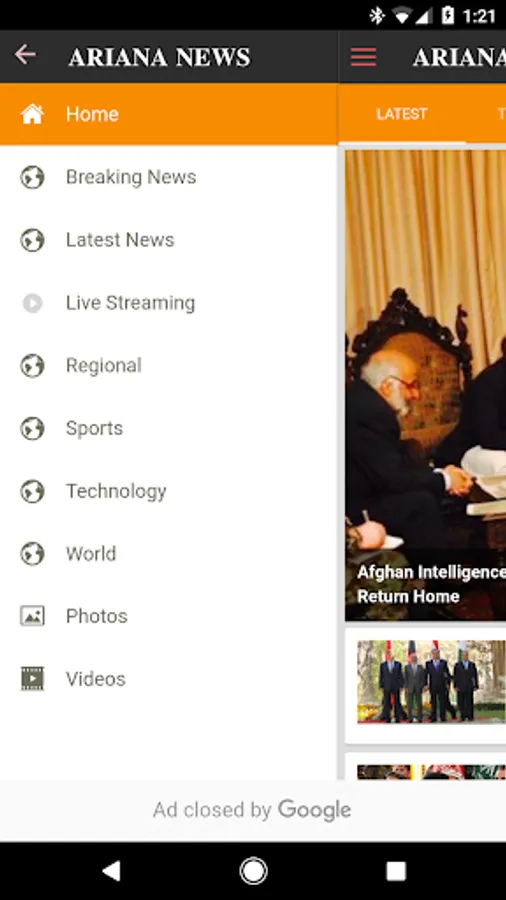The height and width of the screenshot is (900, 506).
Task: Tap the Photos picture icon
Action: click(x=32, y=616)
